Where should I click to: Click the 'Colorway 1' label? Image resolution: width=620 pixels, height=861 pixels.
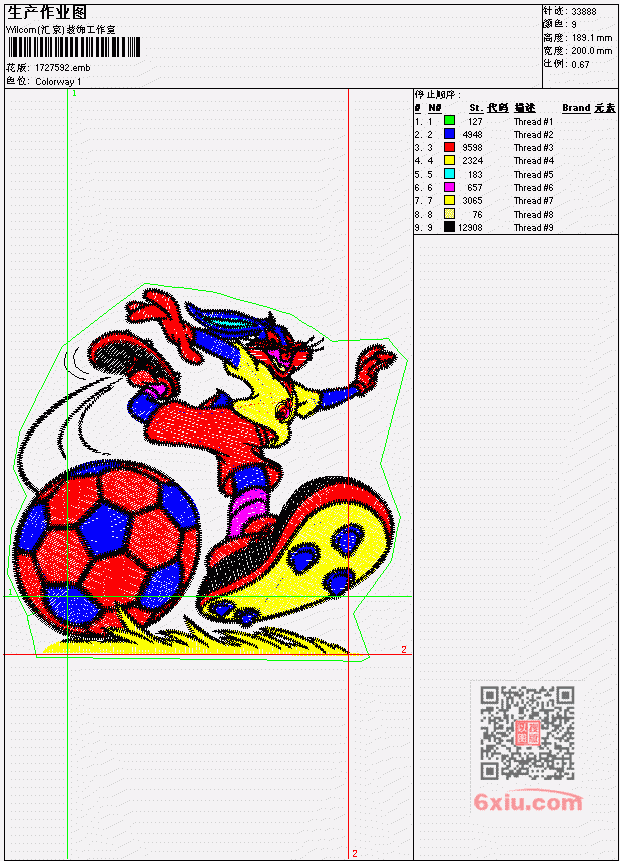coord(58,81)
